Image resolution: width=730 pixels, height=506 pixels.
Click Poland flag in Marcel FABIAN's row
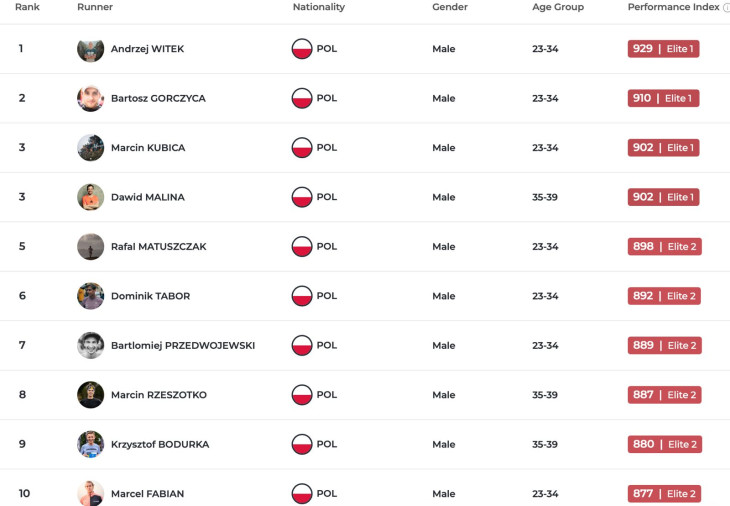tap(302, 494)
